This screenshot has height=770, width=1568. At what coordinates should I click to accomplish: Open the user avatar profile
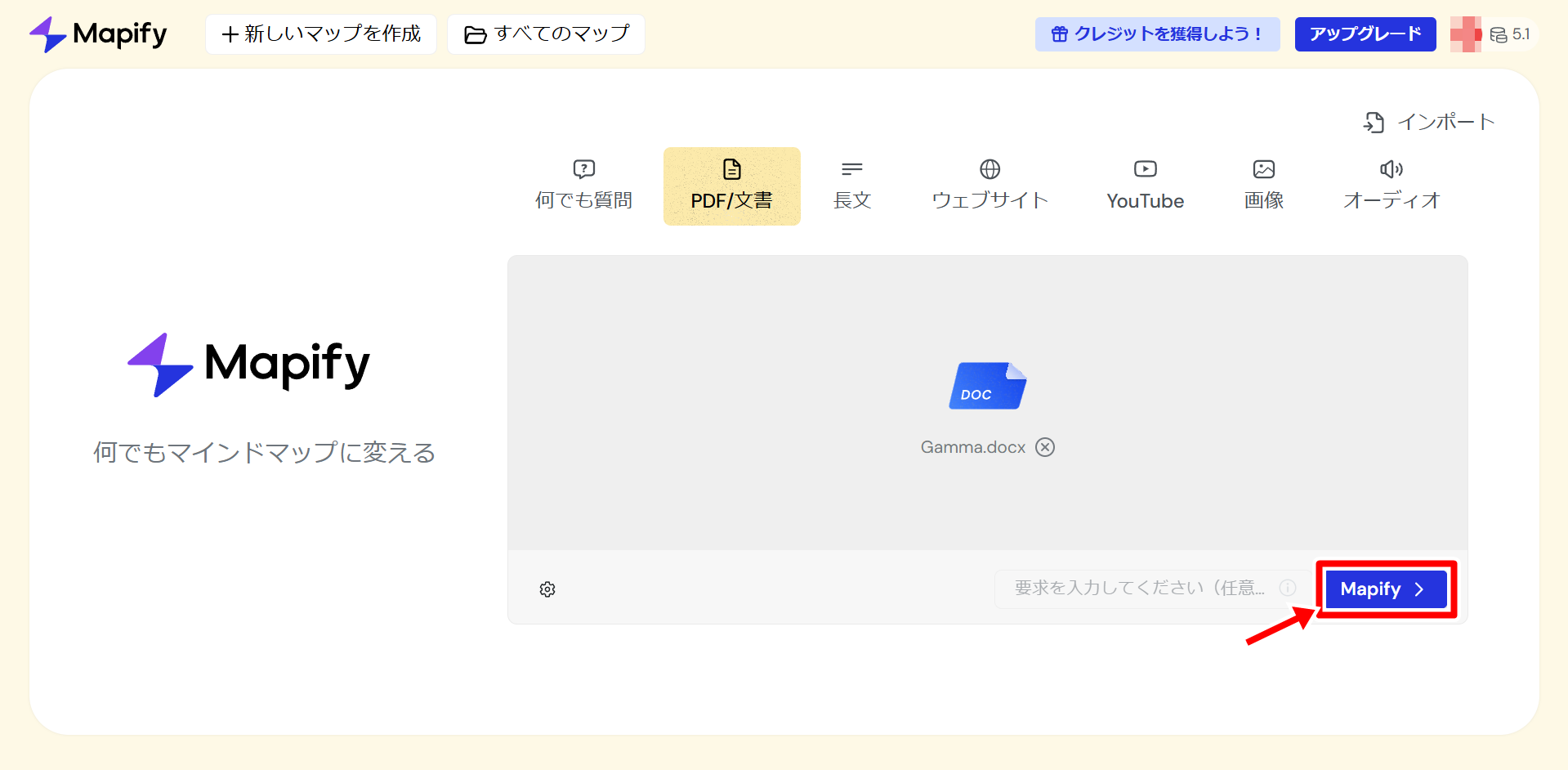[1466, 34]
